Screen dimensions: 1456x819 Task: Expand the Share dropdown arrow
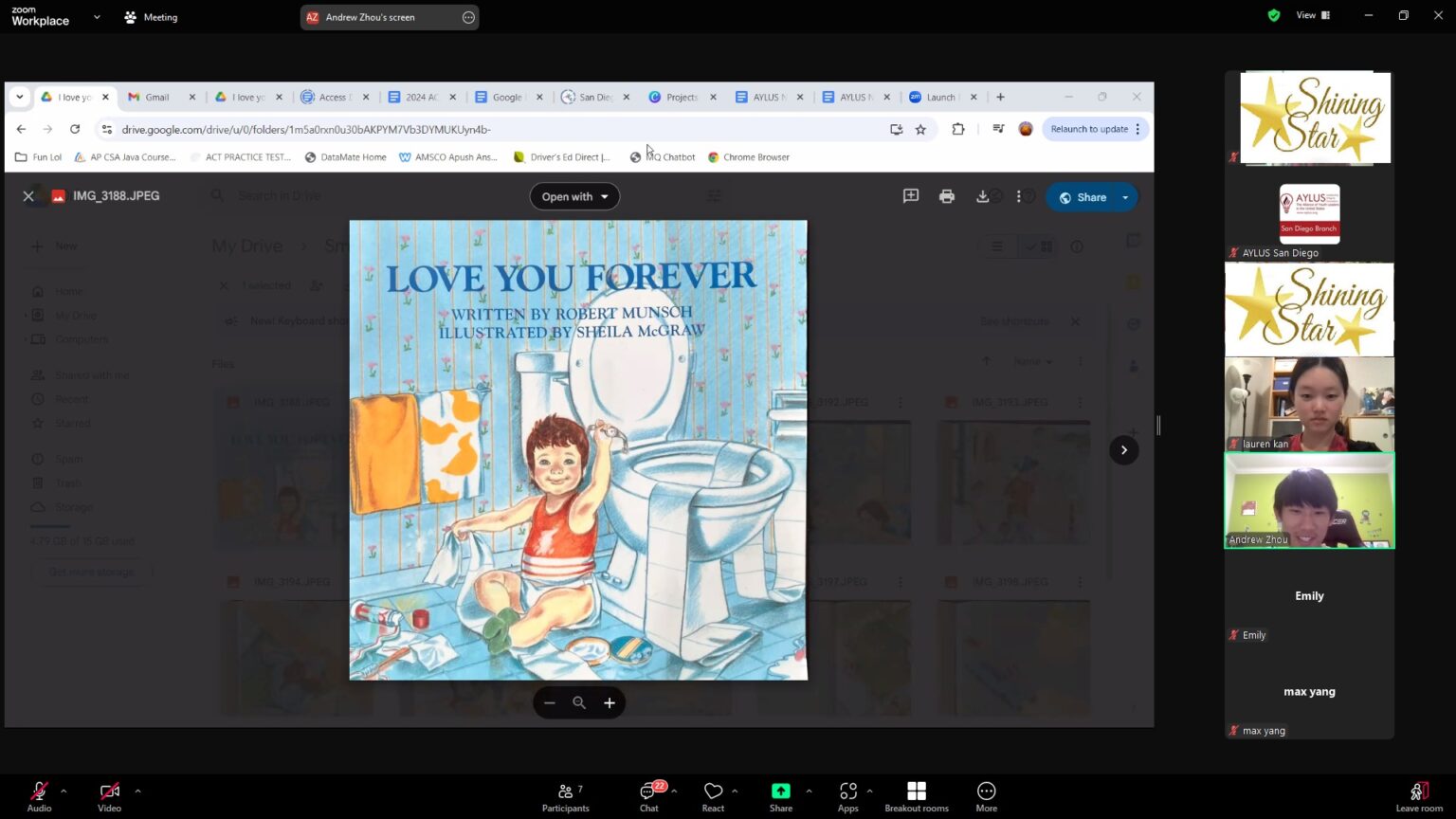pyautogui.click(x=1126, y=197)
